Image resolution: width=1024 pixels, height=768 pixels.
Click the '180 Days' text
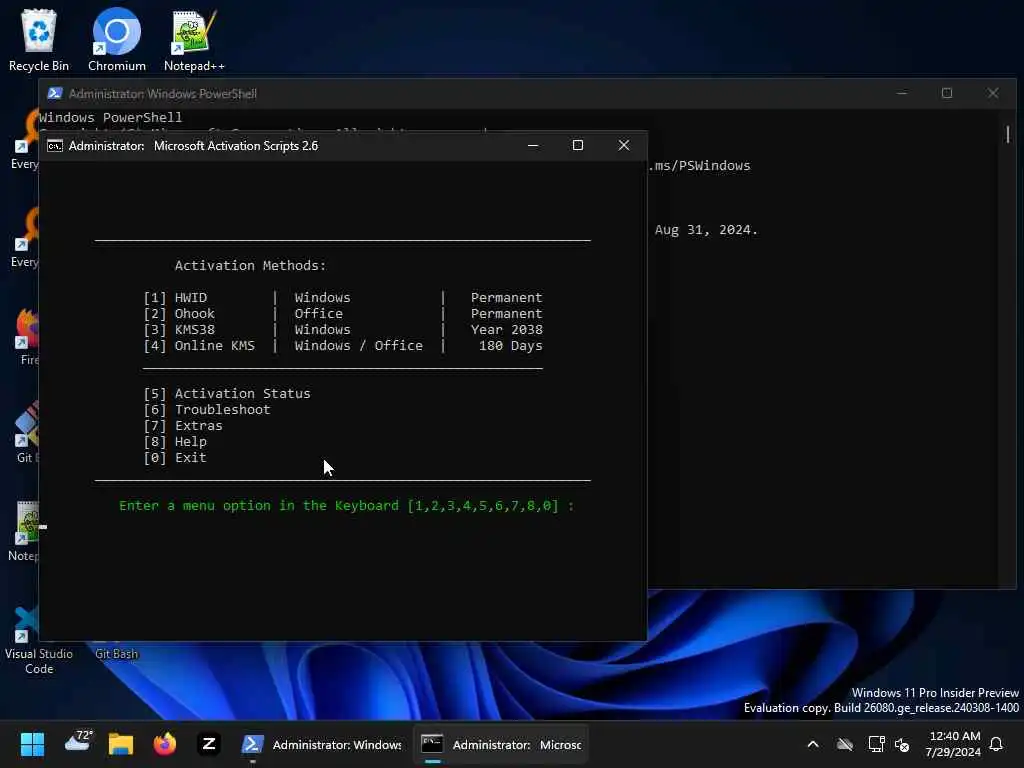(x=511, y=345)
